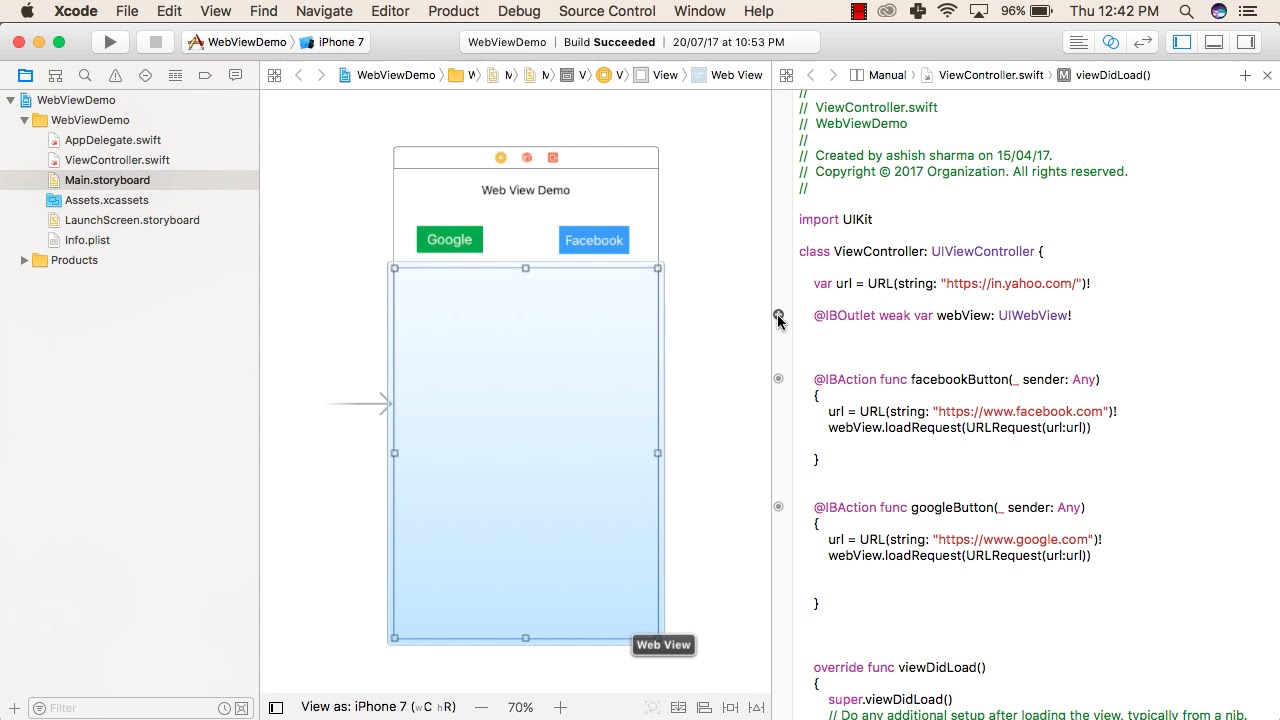
Task: Click the blue Facebook button on canvas
Action: click(x=594, y=240)
